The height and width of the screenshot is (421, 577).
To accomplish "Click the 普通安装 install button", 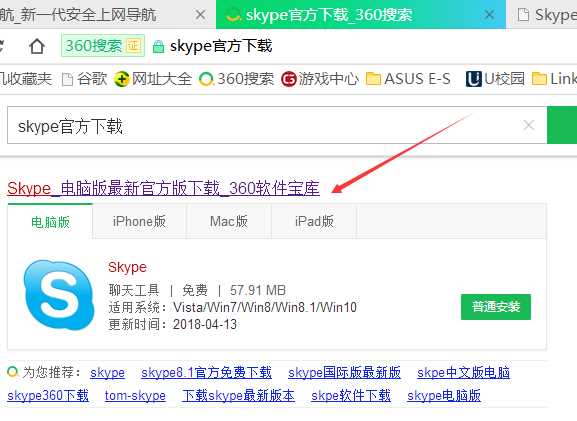I will 496,307.
